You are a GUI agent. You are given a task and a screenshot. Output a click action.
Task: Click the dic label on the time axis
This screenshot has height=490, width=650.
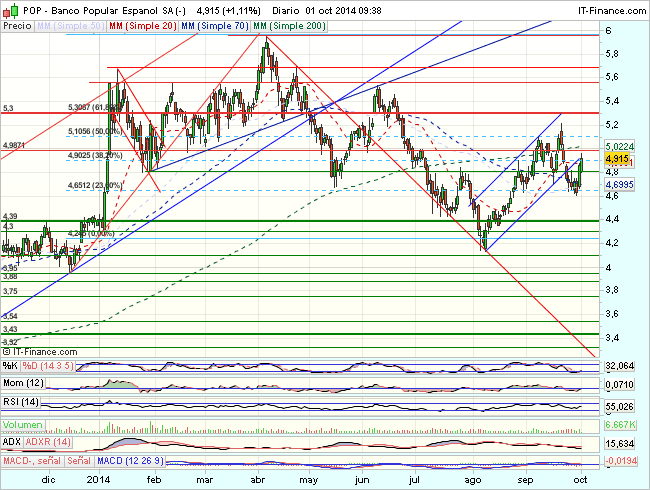(x=49, y=480)
